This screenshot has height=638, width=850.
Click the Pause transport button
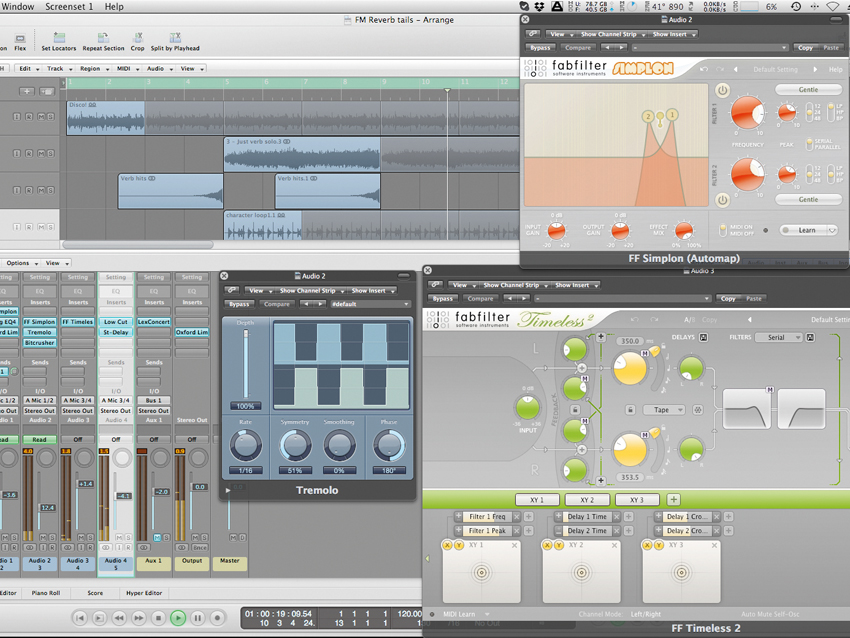pyautogui.click(x=197, y=618)
